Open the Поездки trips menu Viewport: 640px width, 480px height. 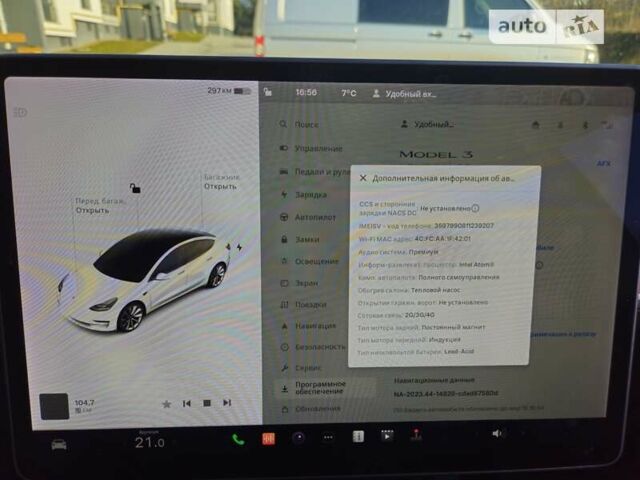(303, 304)
